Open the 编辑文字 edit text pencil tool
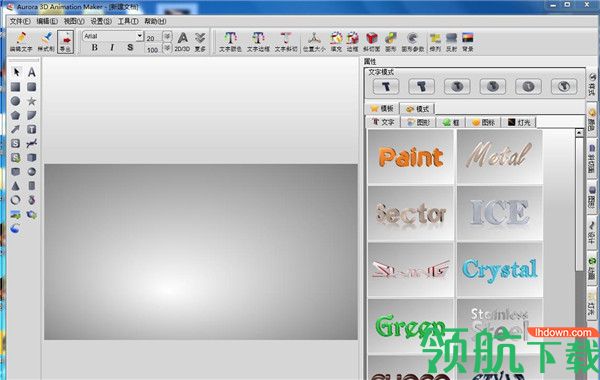This screenshot has width=600, height=380. coord(21,42)
